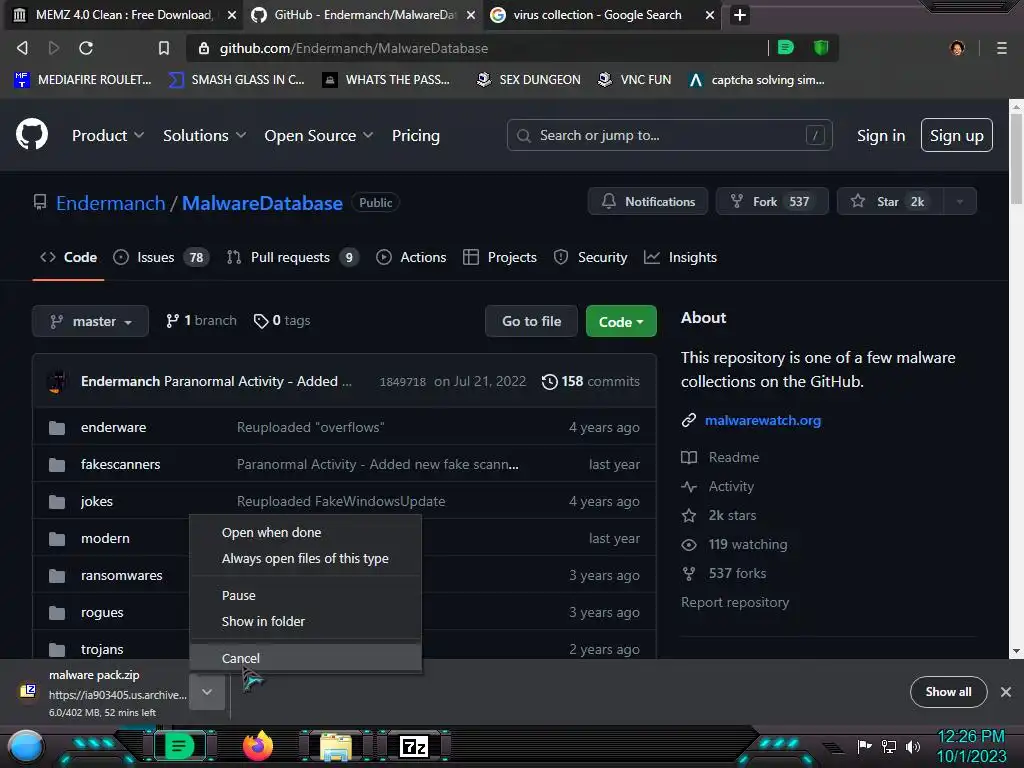Image resolution: width=1024 pixels, height=768 pixels.
Task: Click the network tray icon
Action: coord(889,746)
